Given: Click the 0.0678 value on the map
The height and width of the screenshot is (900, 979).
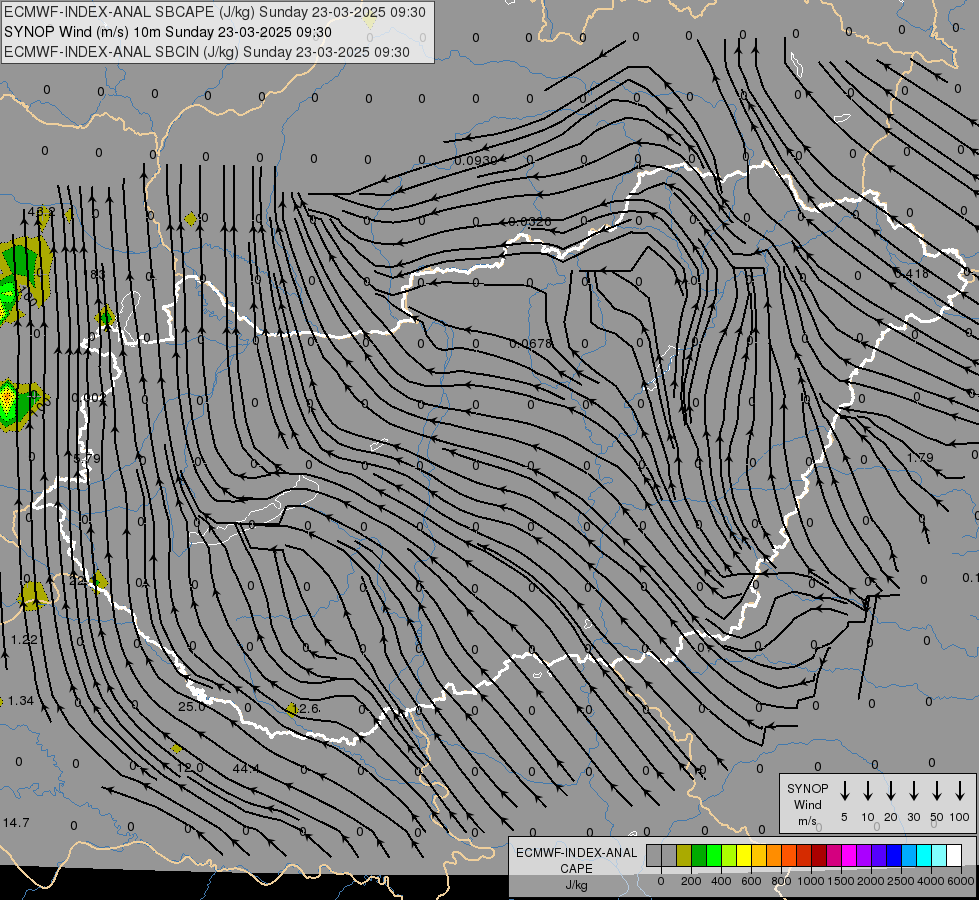Looking at the screenshot, I should (x=531, y=344).
